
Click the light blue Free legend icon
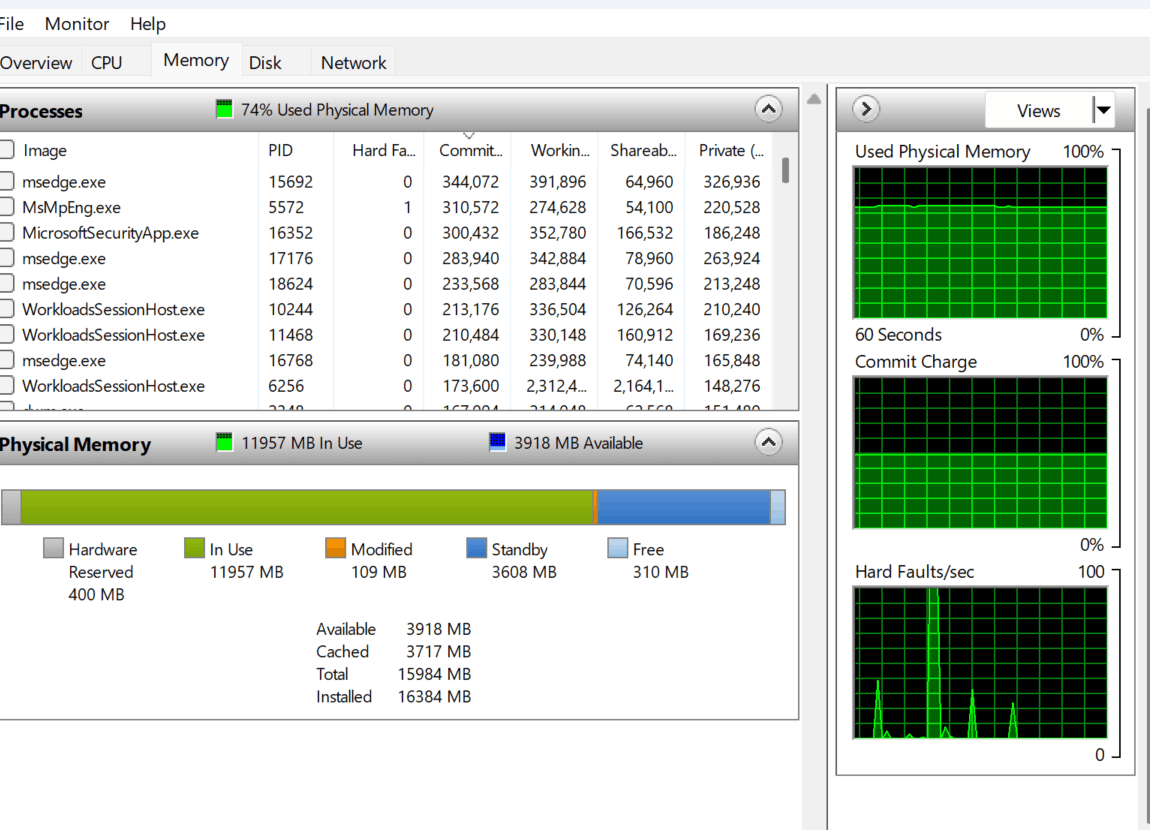[616, 548]
